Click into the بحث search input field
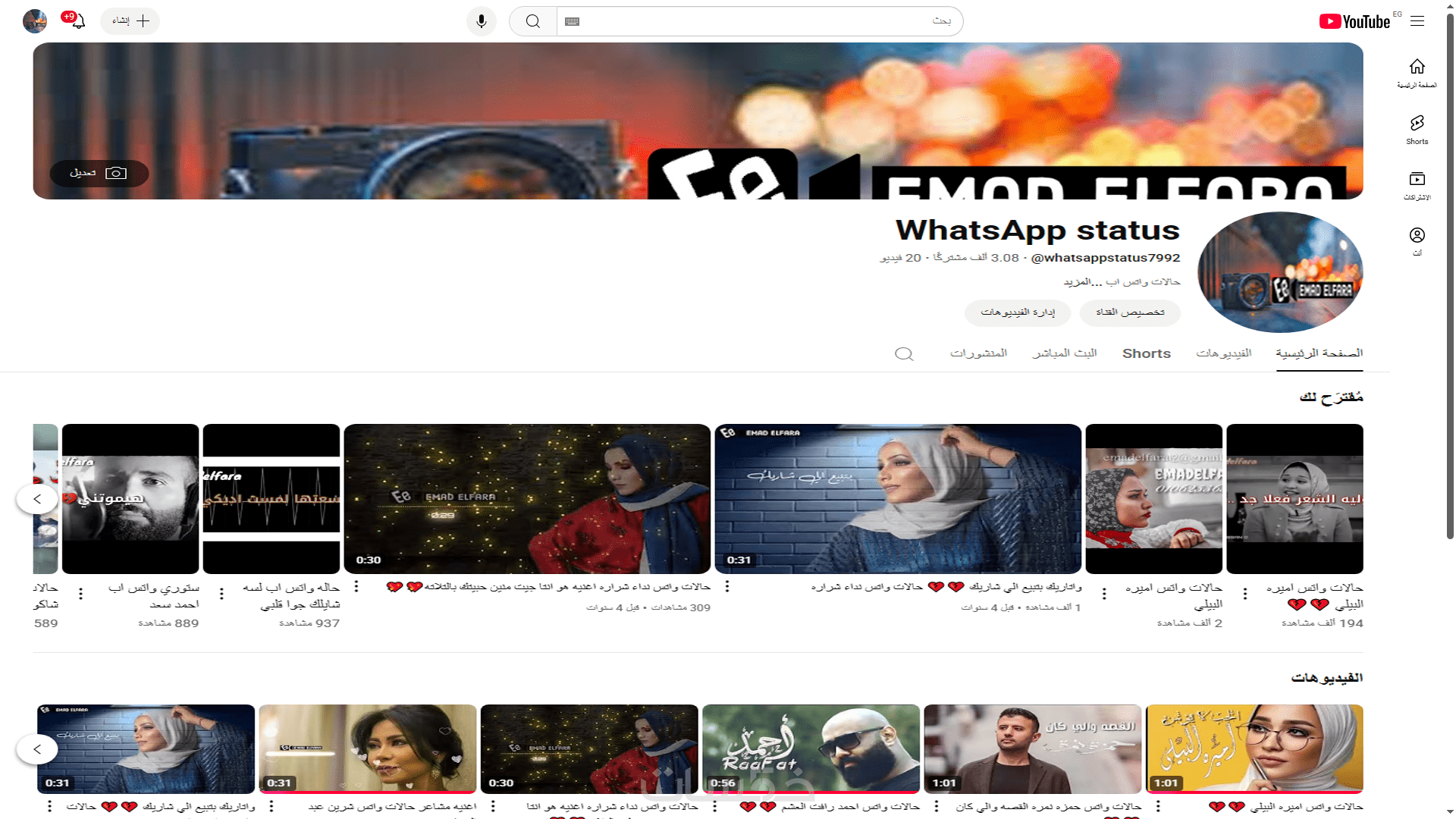 point(758,21)
